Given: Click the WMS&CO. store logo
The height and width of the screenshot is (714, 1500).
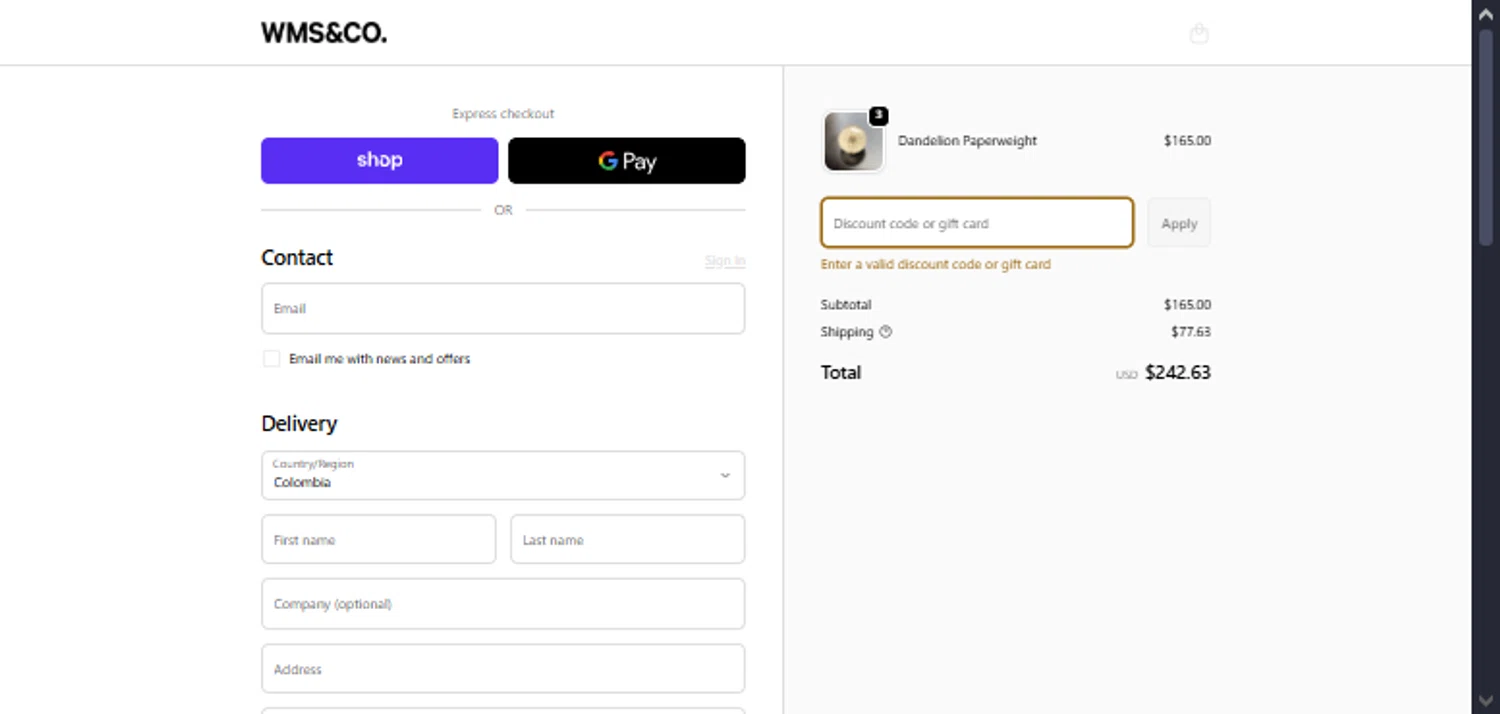Looking at the screenshot, I should [324, 33].
